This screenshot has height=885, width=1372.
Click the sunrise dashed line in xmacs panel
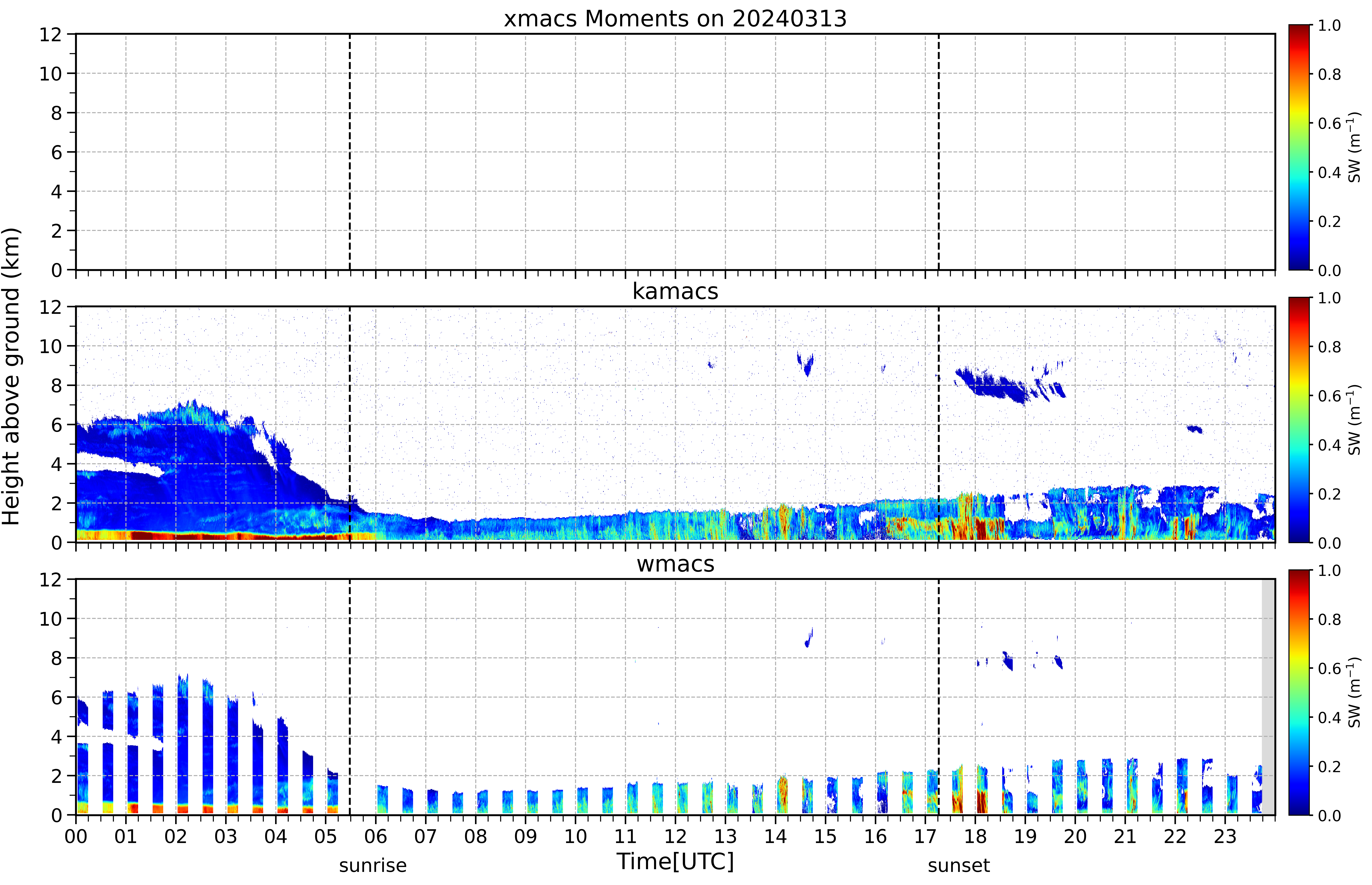tap(350, 152)
